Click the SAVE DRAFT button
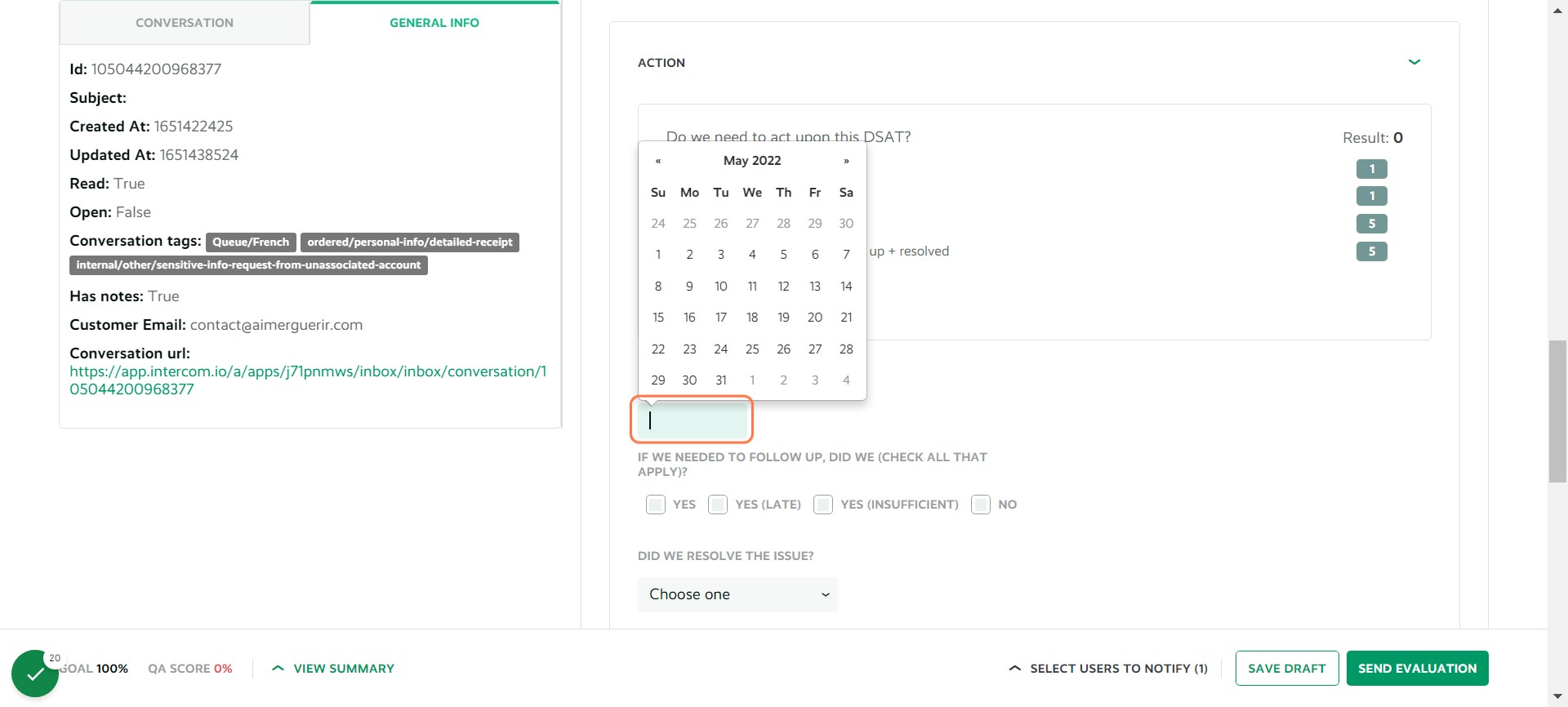Viewport: 1568px width, 707px height. (x=1287, y=668)
